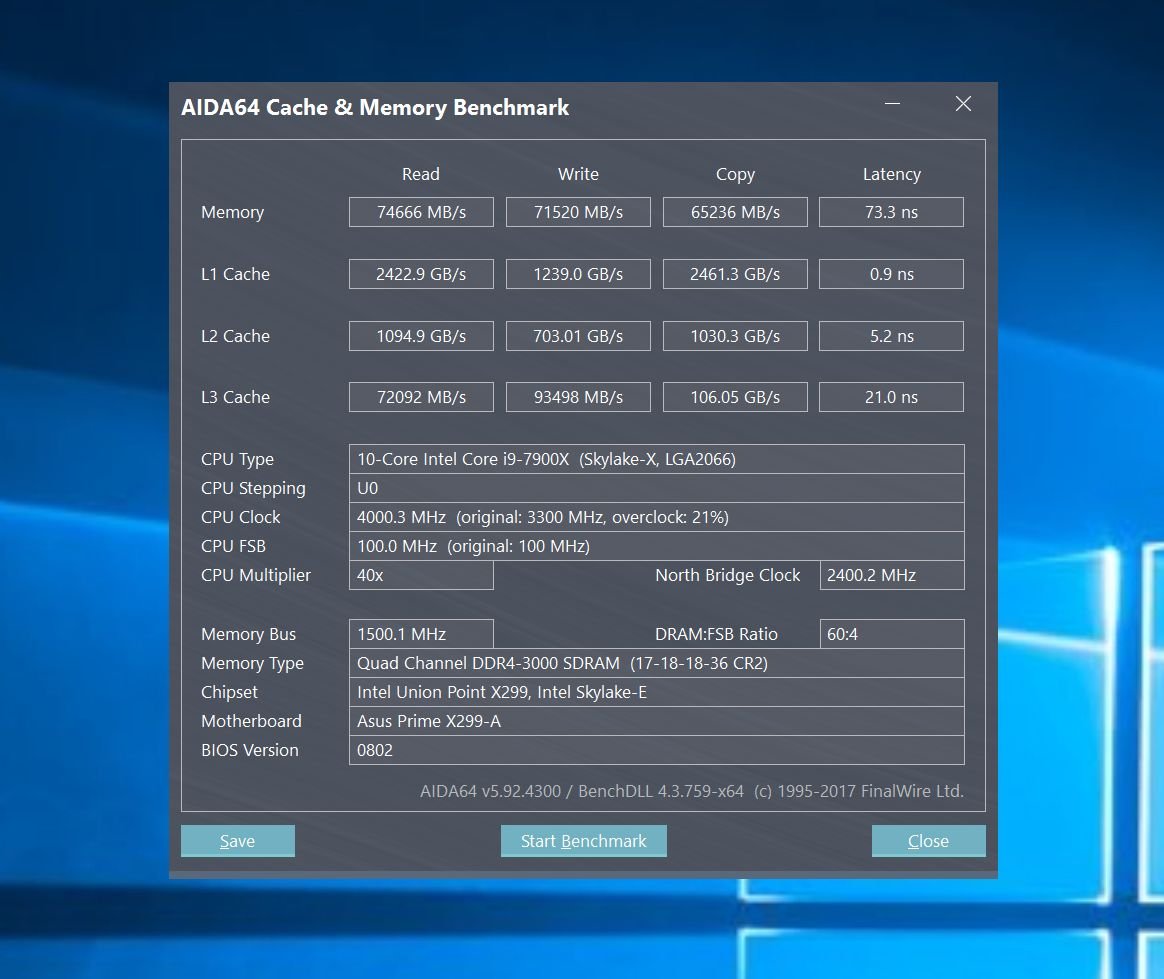Click the Motherboard Asus Prime X299-A field
The width and height of the screenshot is (1164, 979).
coord(657,721)
